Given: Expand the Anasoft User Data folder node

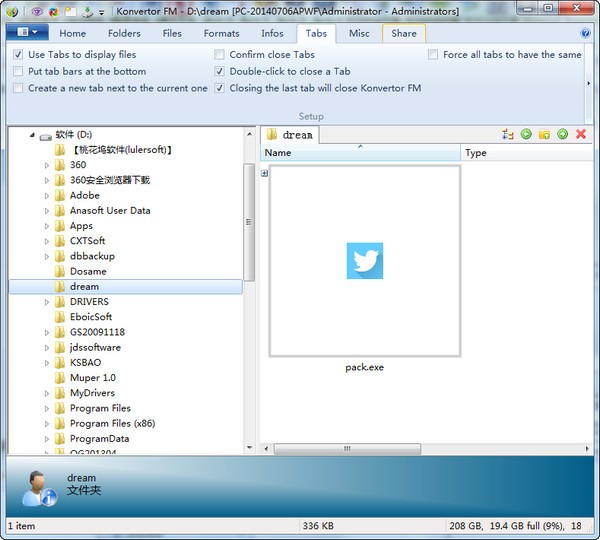Looking at the screenshot, I should point(47,211).
